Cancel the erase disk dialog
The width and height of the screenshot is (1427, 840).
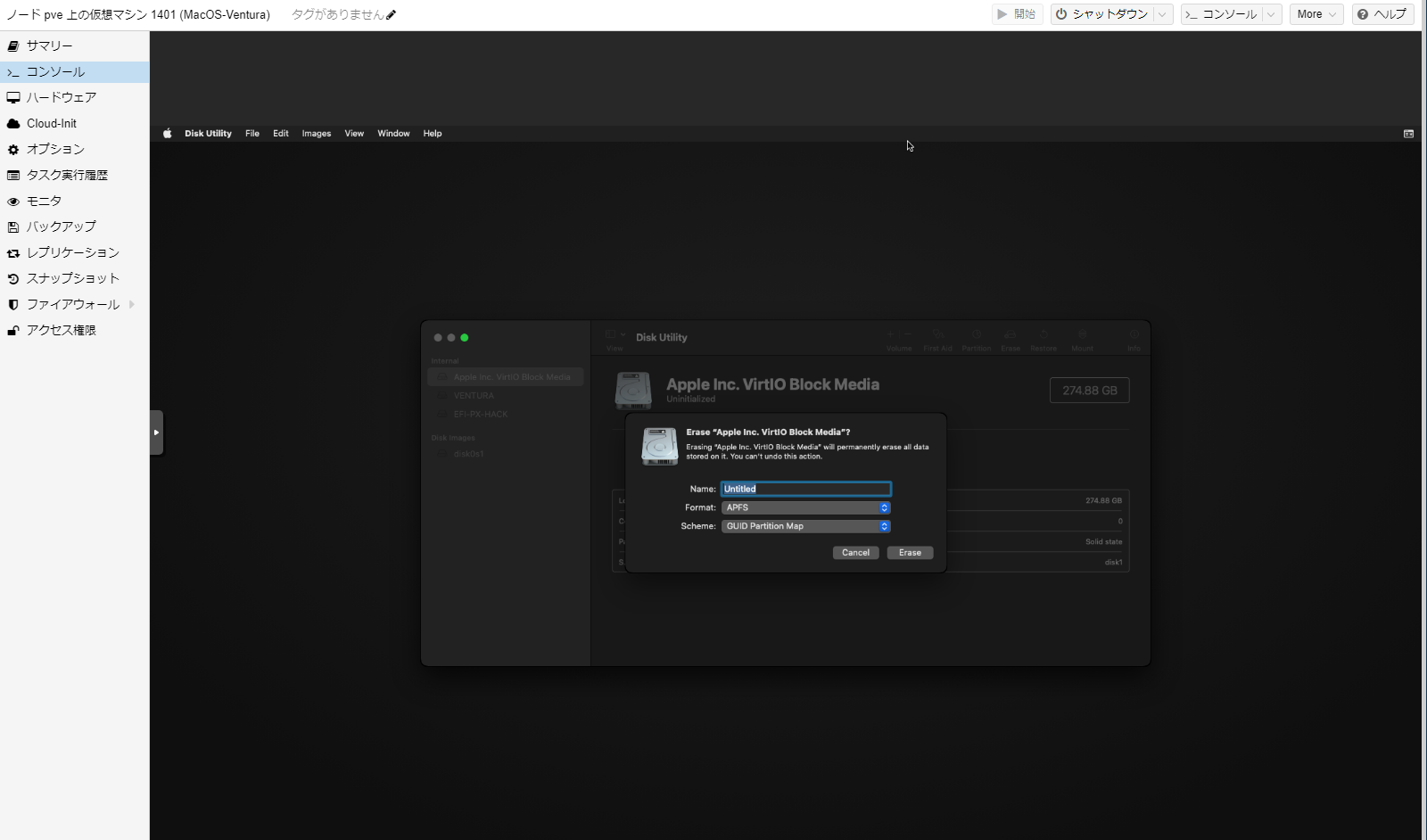(855, 553)
